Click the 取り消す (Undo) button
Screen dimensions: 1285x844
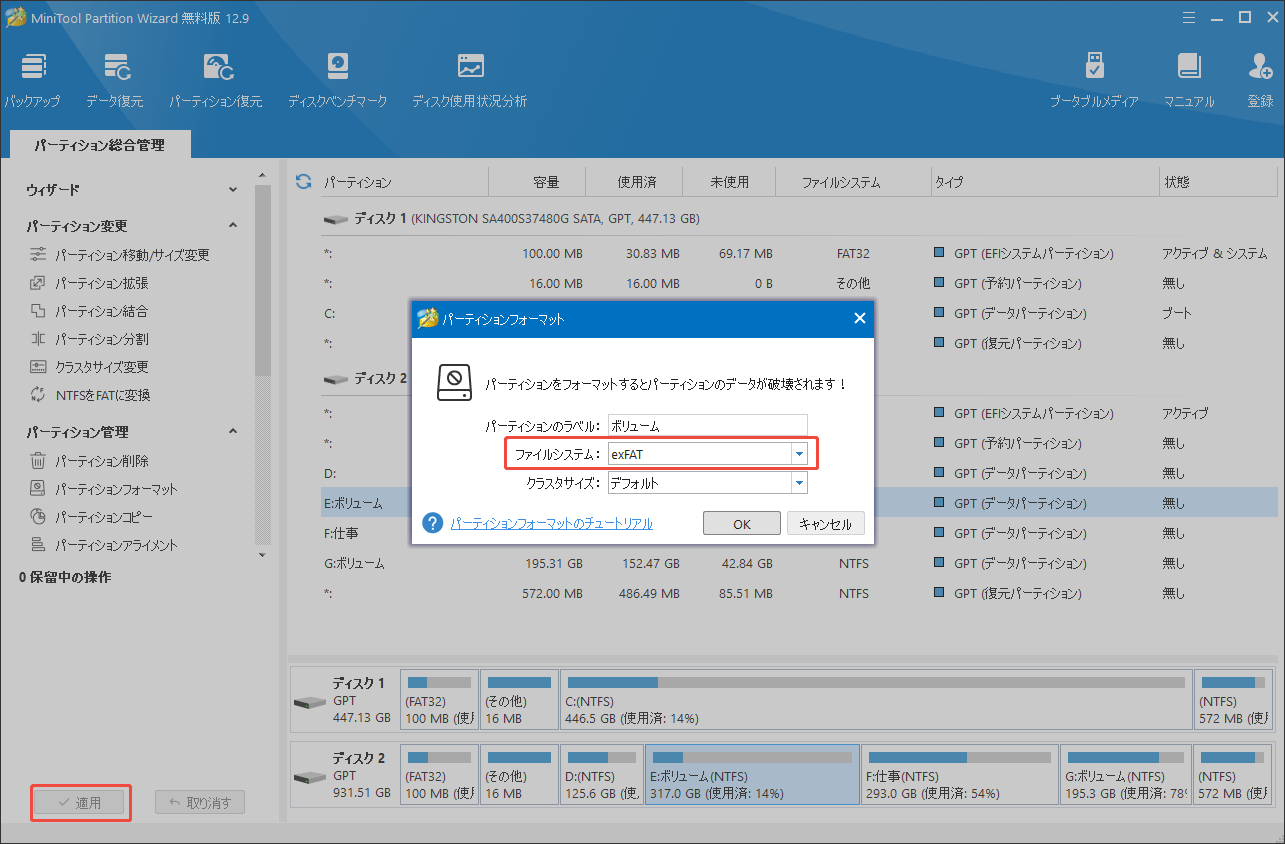(200, 802)
